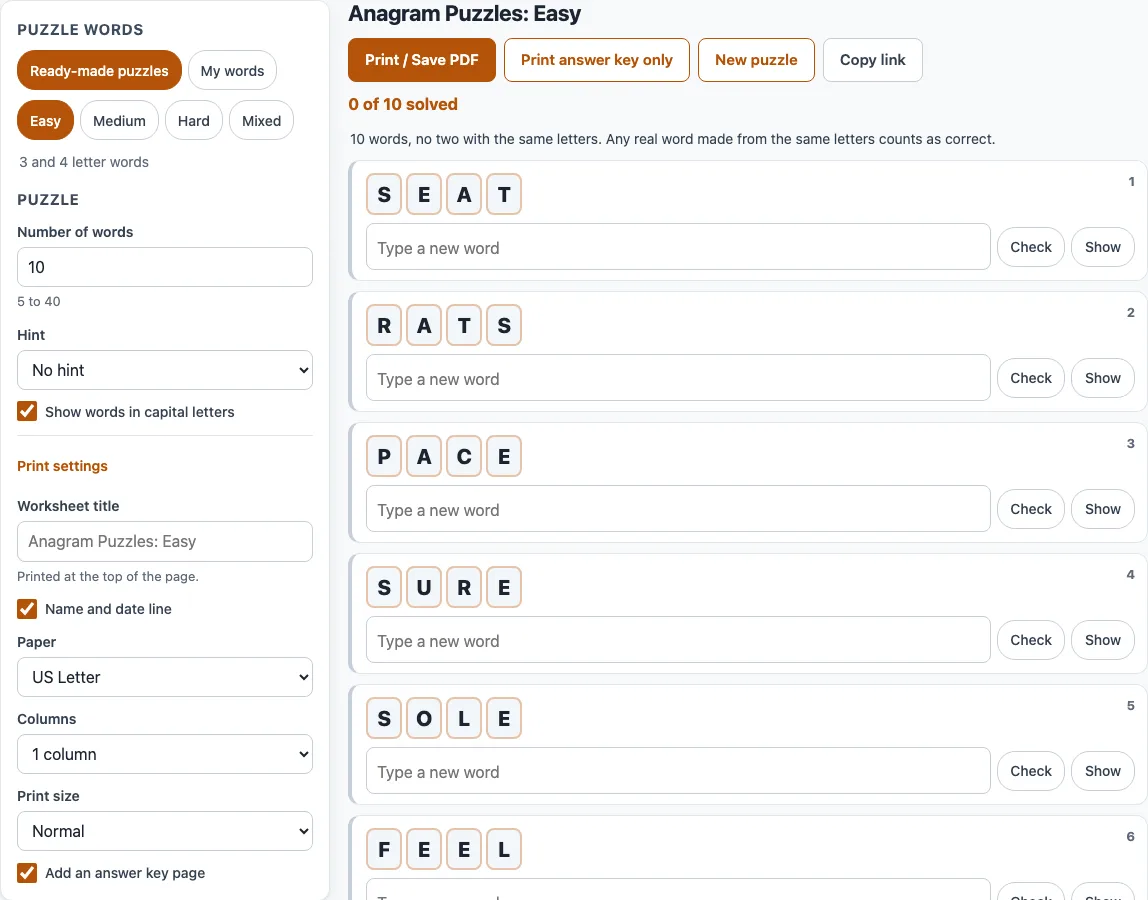Click the answer field under PACE
Viewport: 1148px width, 900px height.
678,509
